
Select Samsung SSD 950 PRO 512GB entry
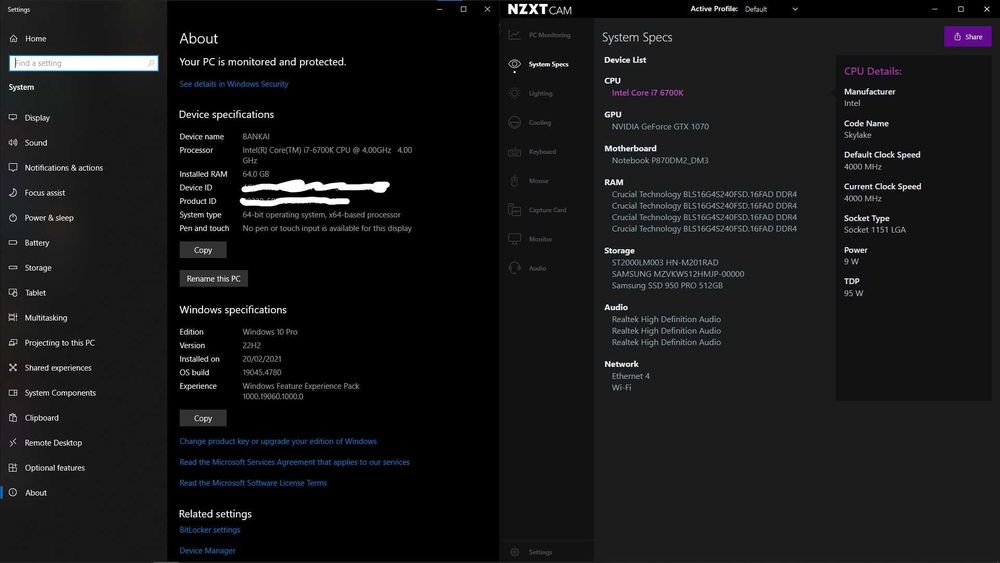tap(667, 286)
